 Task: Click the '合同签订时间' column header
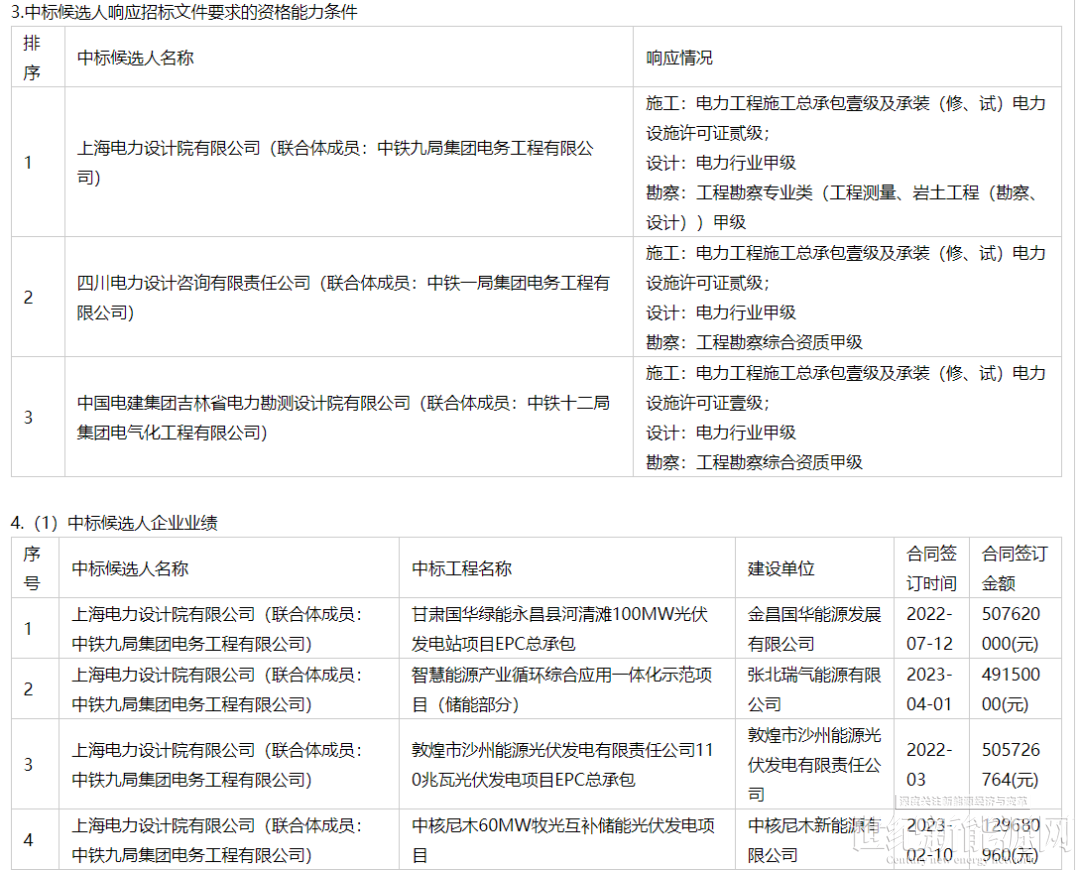[931, 568]
